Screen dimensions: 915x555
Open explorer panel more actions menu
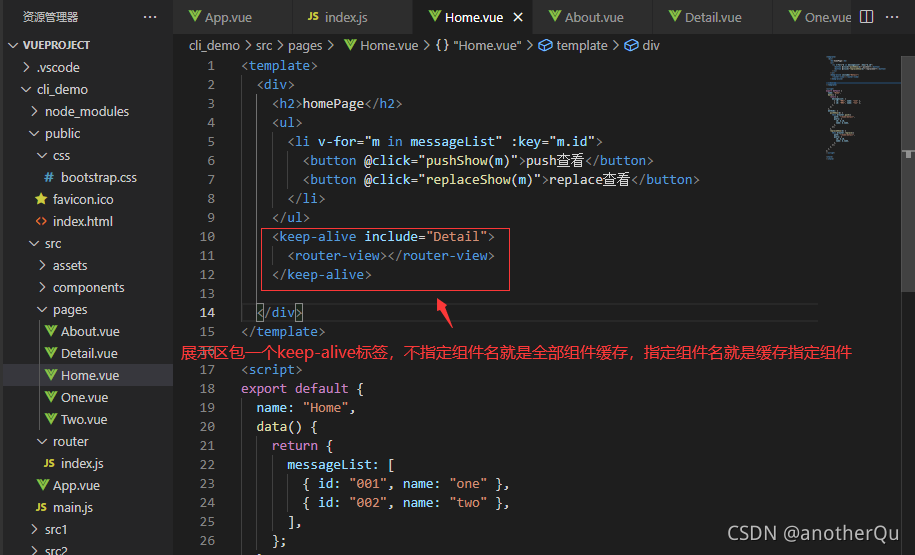coord(150,17)
